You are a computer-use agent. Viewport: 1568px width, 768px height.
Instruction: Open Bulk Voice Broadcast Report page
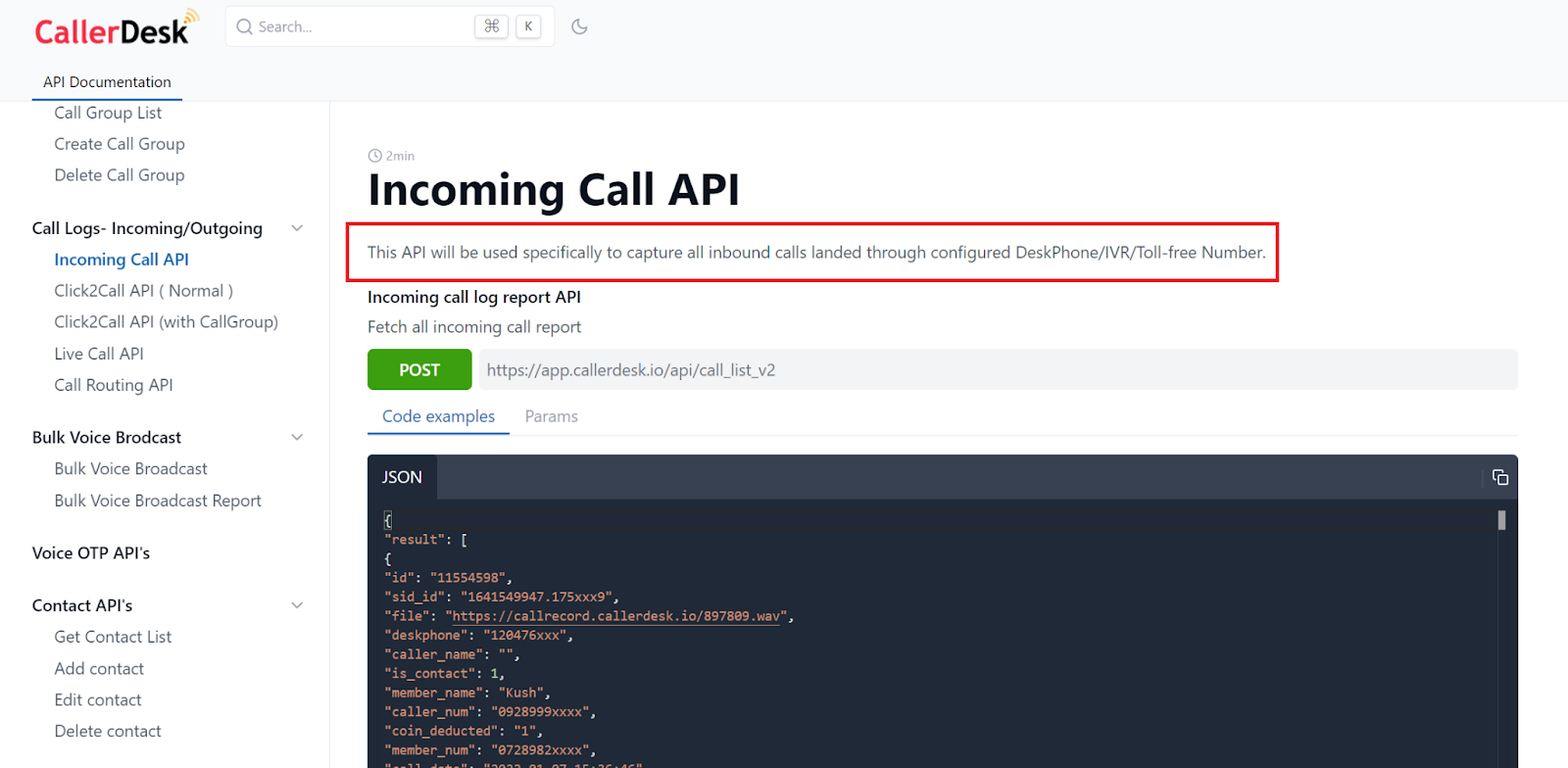[158, 501]
